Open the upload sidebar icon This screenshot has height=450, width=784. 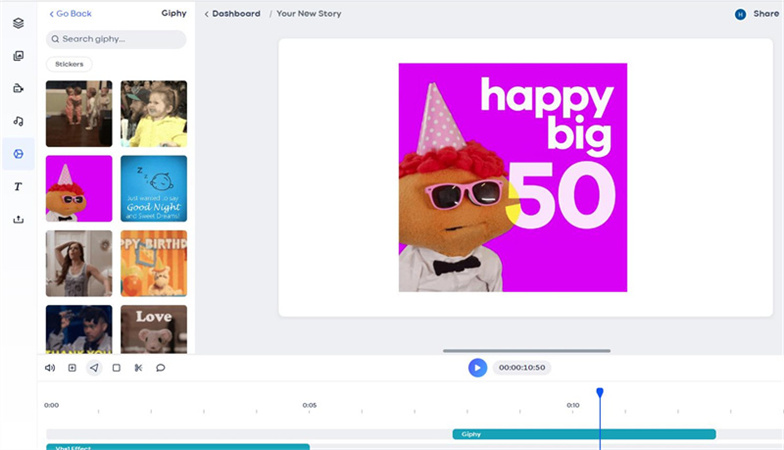pos(18,219)
